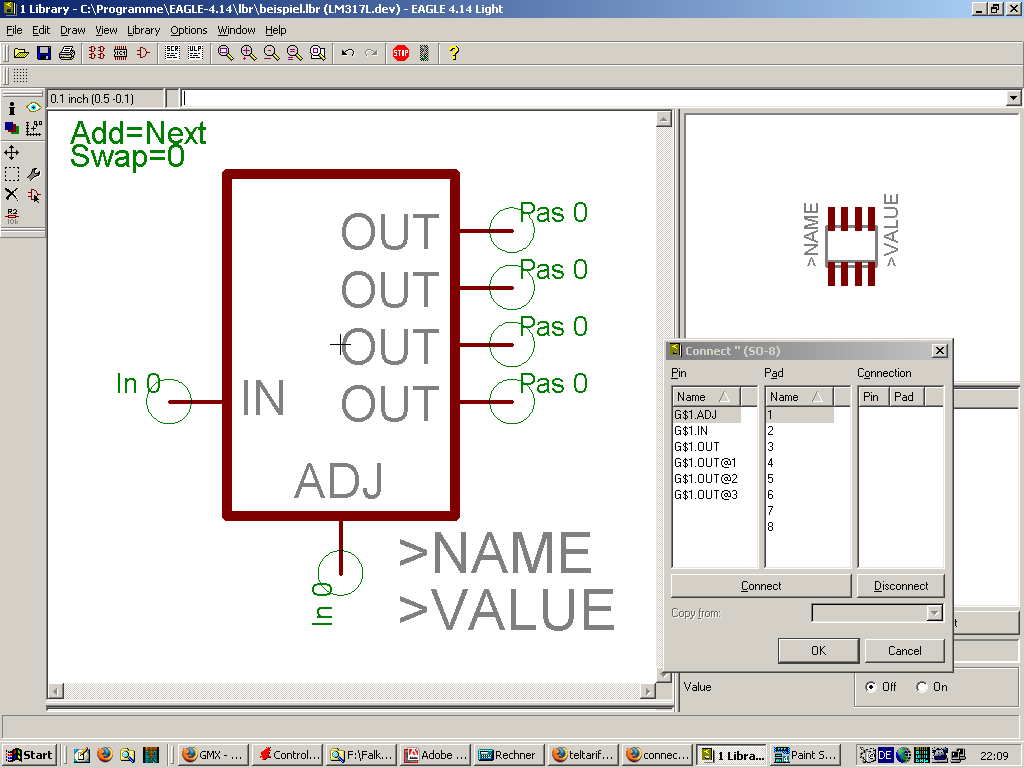Click the Zoom select area icon
The width and height of the screenshot is (1024, 768).
[318, 53]
